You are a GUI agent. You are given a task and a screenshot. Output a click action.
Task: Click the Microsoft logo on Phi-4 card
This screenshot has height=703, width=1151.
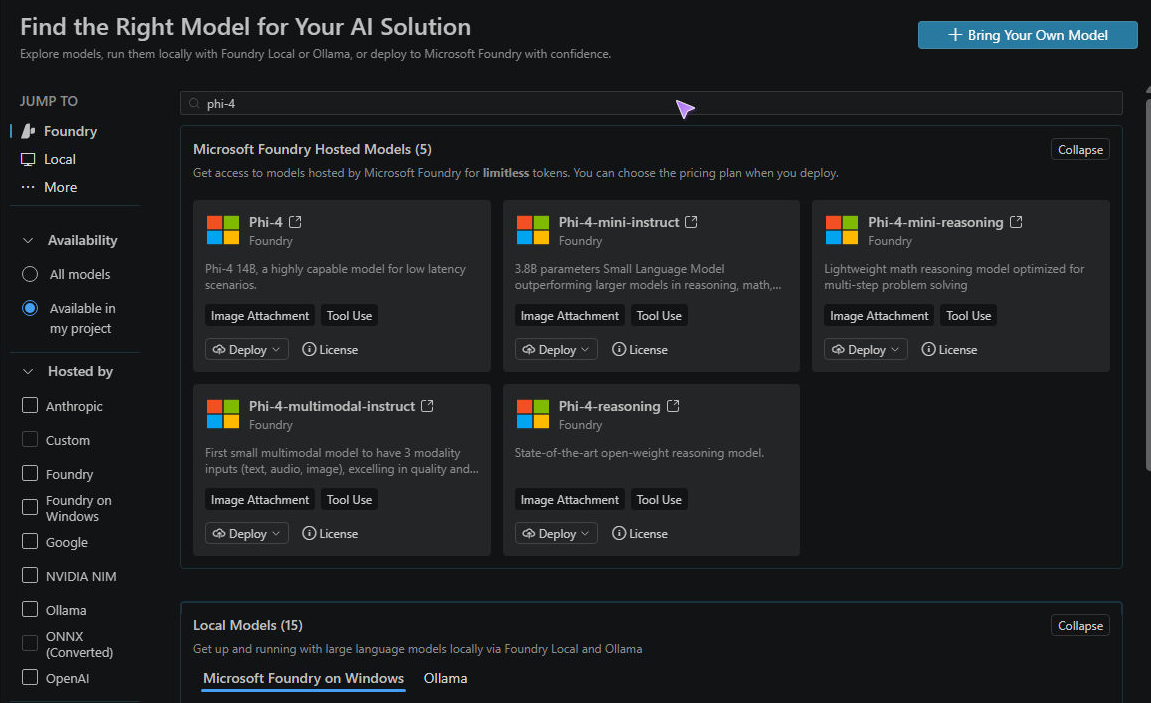[x=223, y=230]
